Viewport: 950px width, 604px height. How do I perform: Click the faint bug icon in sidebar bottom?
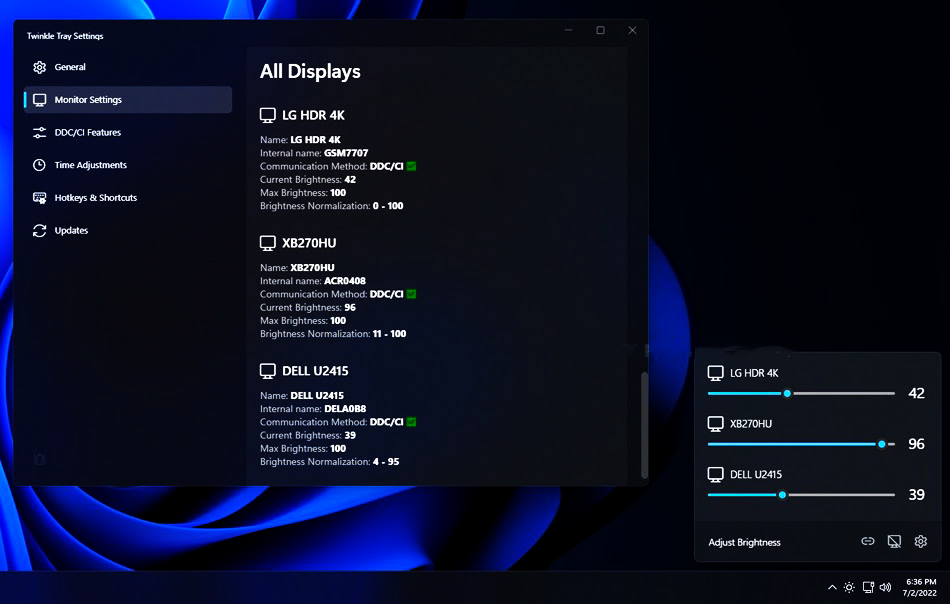coord(40,459)
